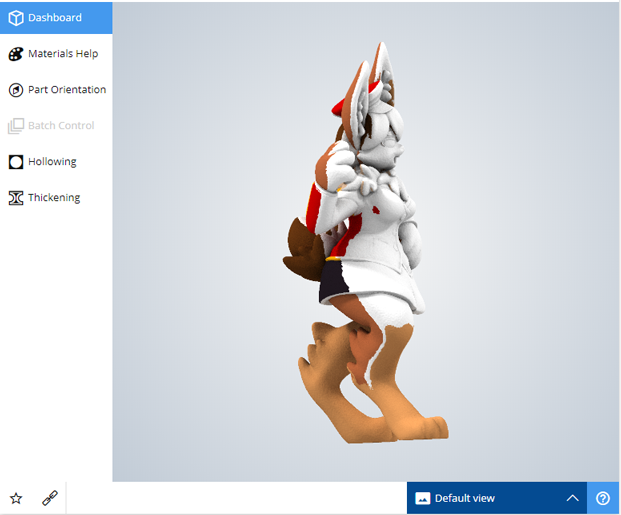Click the Part Orientation compass icon
This screenshot has height=515, width=621.
(x=16, y=90)
